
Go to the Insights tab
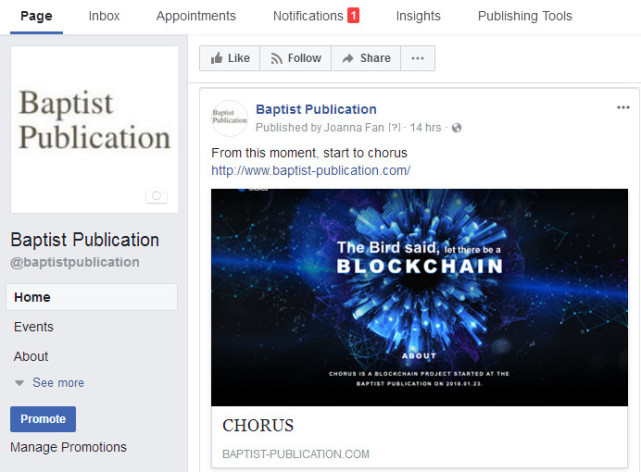click(x=418, y=16)
